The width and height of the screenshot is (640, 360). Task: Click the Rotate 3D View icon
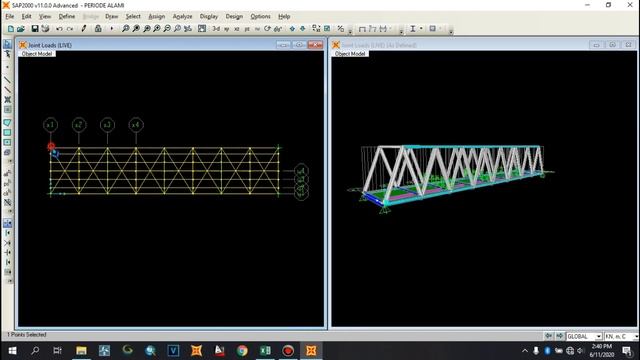(267, 29)
